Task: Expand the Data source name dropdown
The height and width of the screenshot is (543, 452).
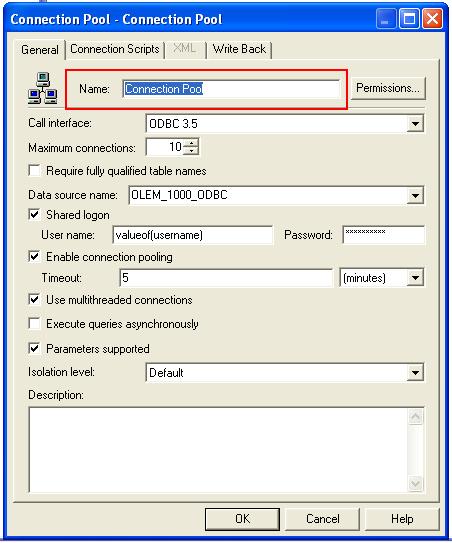Action: point(415,195)
